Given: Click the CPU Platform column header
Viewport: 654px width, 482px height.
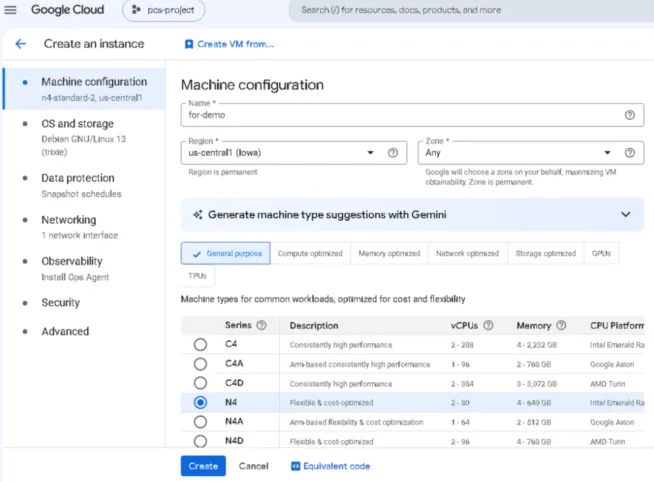Looking at the screenshot, I should 617,326.
